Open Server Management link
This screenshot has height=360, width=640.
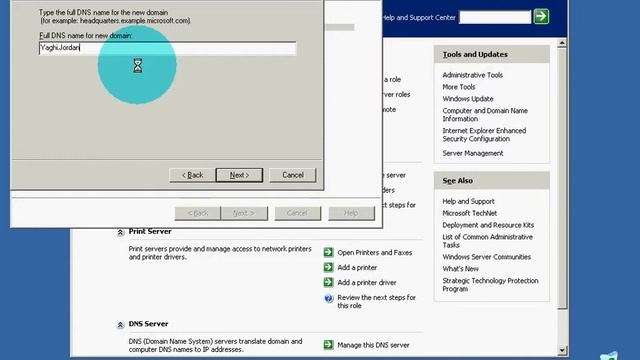pos(473,153)
